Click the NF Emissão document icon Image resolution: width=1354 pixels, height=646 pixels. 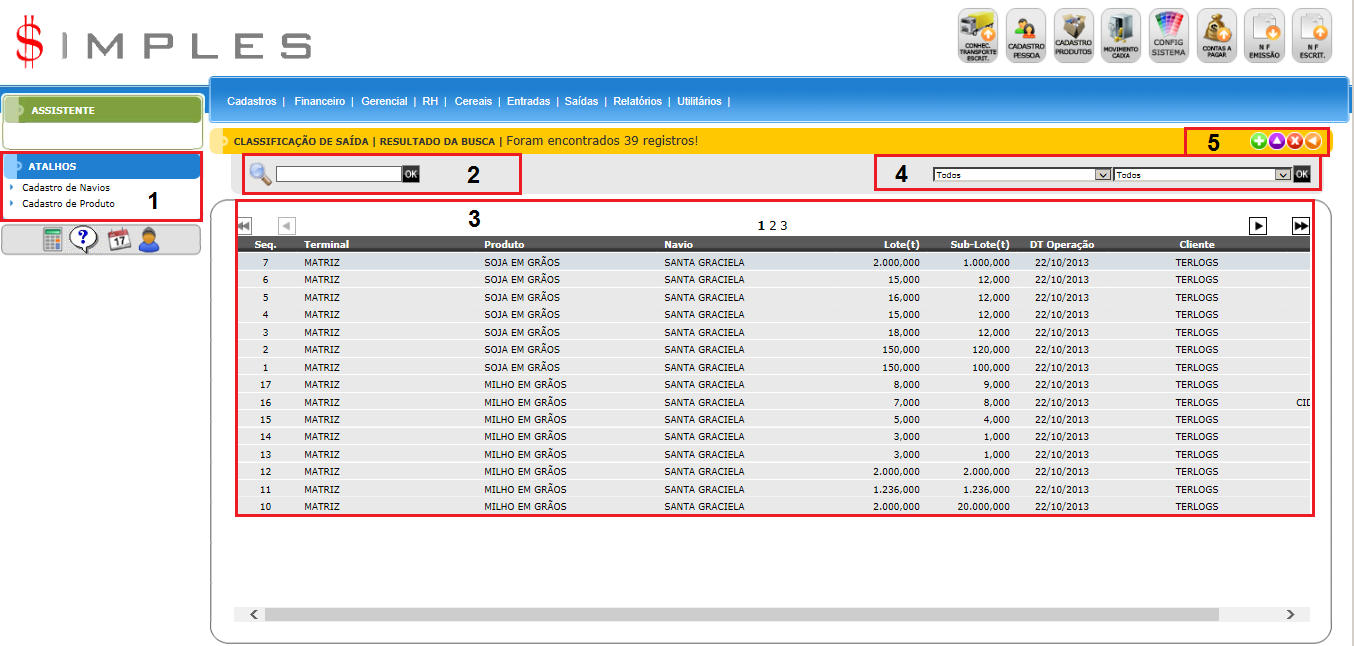(1264, 35)
